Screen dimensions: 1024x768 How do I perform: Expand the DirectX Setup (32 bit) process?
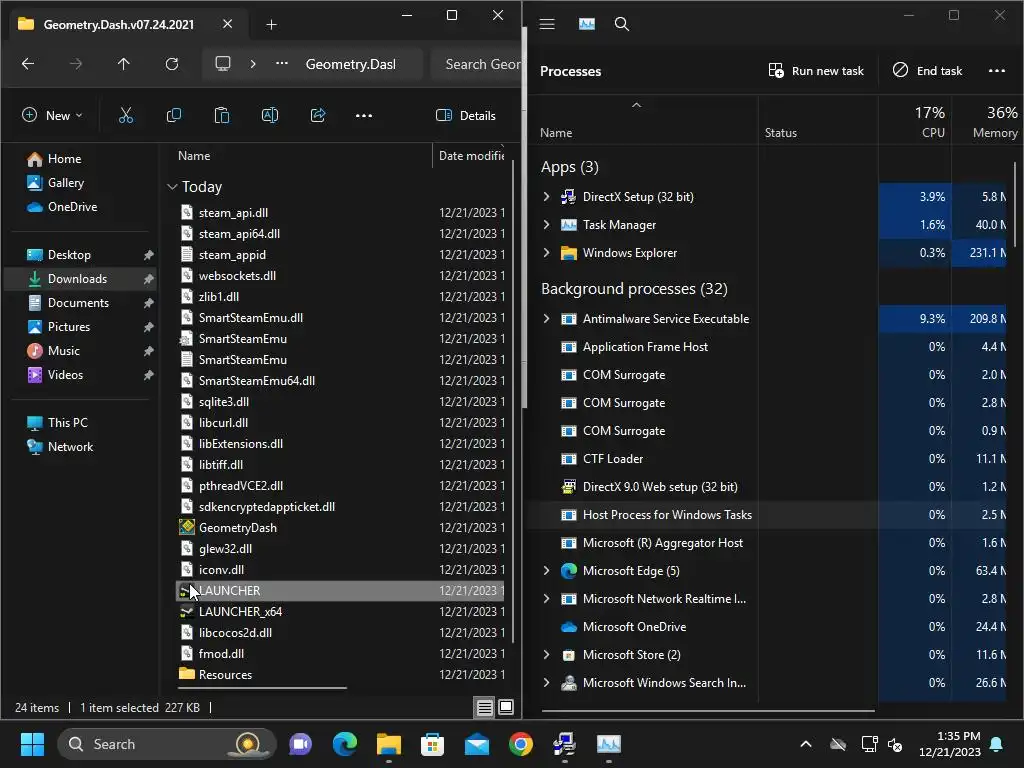pyautogui.click(x=547, y=197)
